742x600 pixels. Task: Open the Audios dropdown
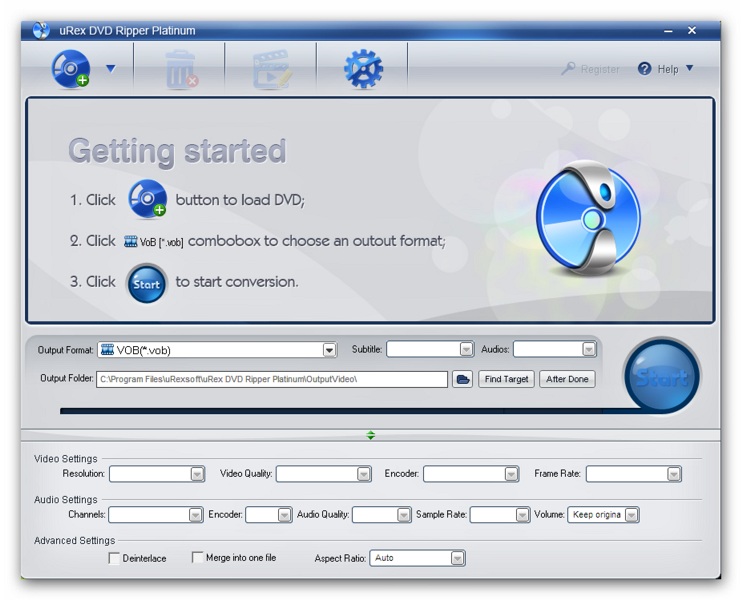pos(555,349)
